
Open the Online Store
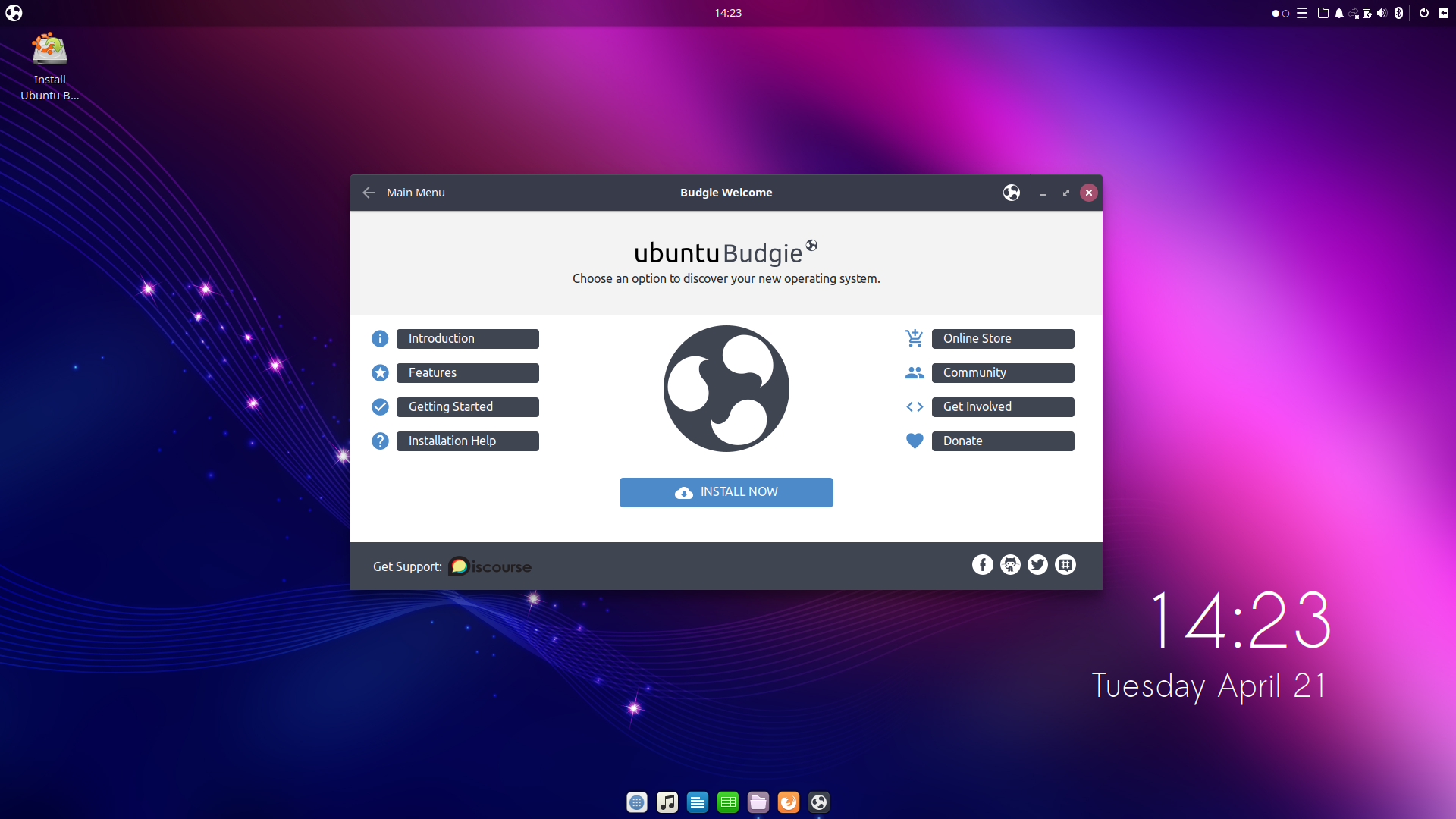click(1002, 339)
